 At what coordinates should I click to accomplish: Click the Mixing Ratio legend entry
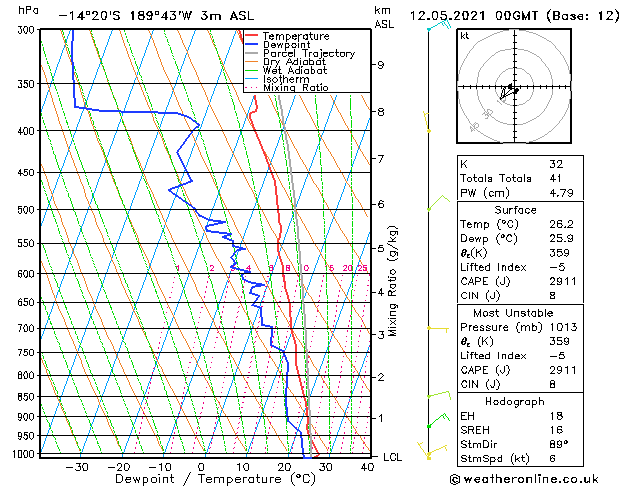295,88
